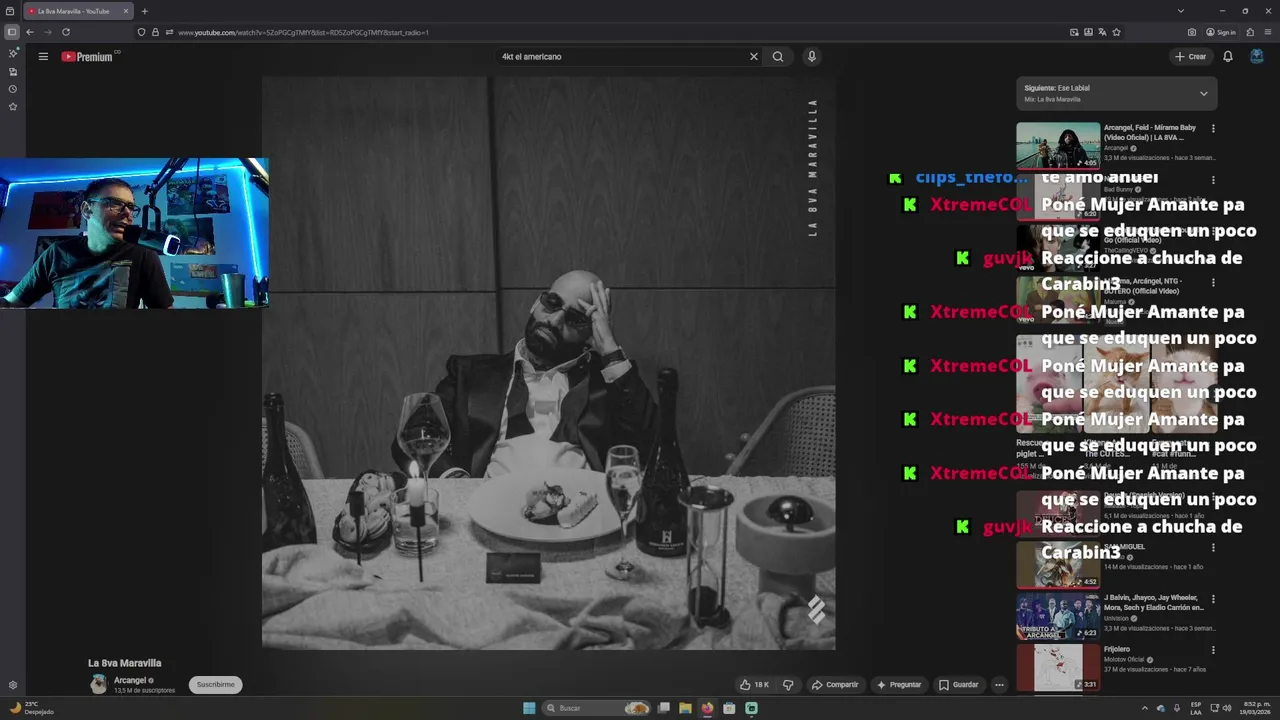Open the Windows Start menu
1280x720 pixels.
(529, 708)
